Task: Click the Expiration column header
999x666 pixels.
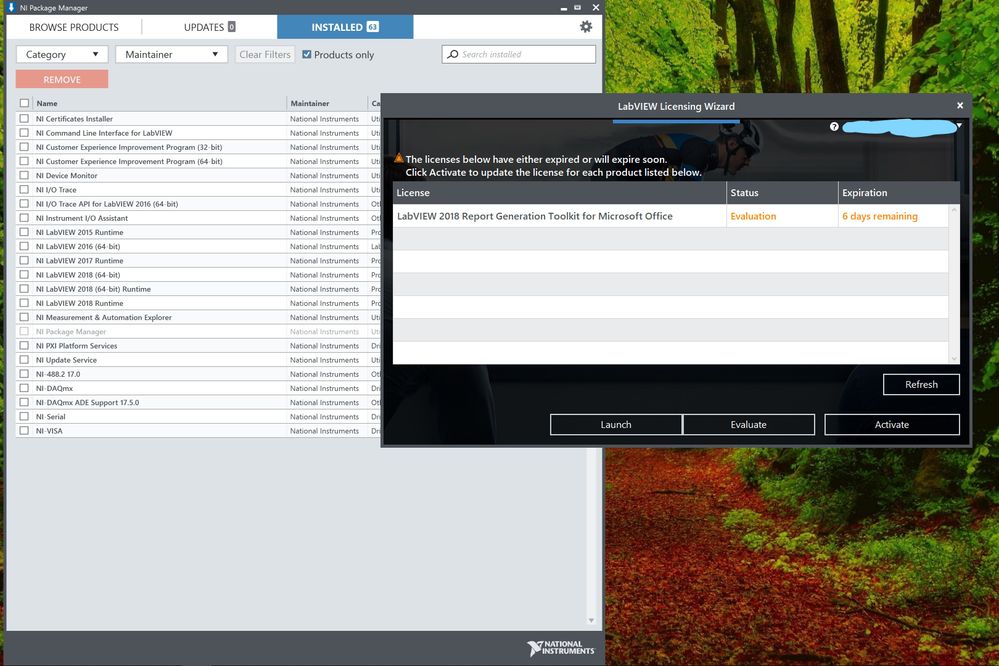Action: [x=899, y=192]
